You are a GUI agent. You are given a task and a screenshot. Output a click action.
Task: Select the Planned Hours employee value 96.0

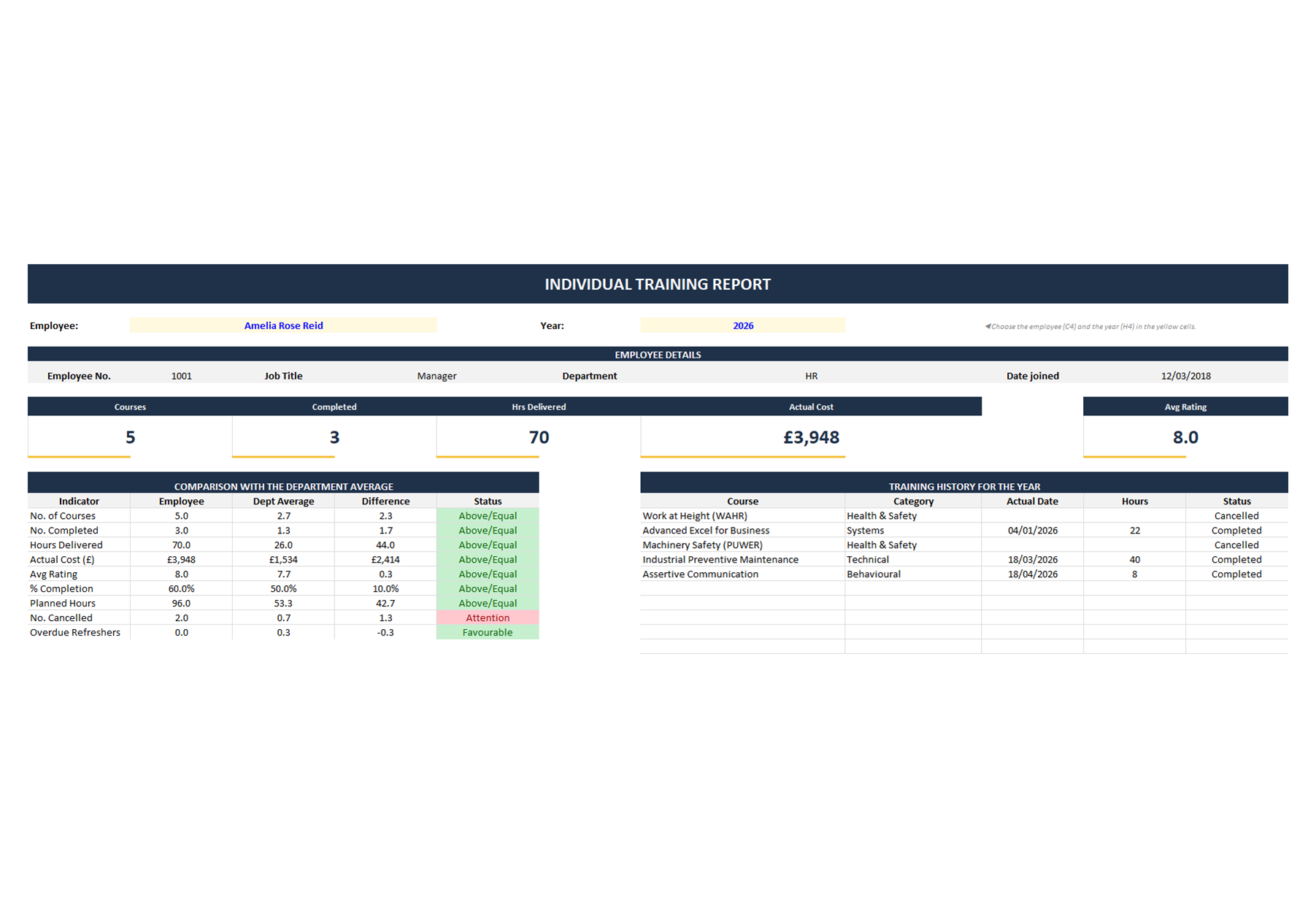click(x=181, y=604)
